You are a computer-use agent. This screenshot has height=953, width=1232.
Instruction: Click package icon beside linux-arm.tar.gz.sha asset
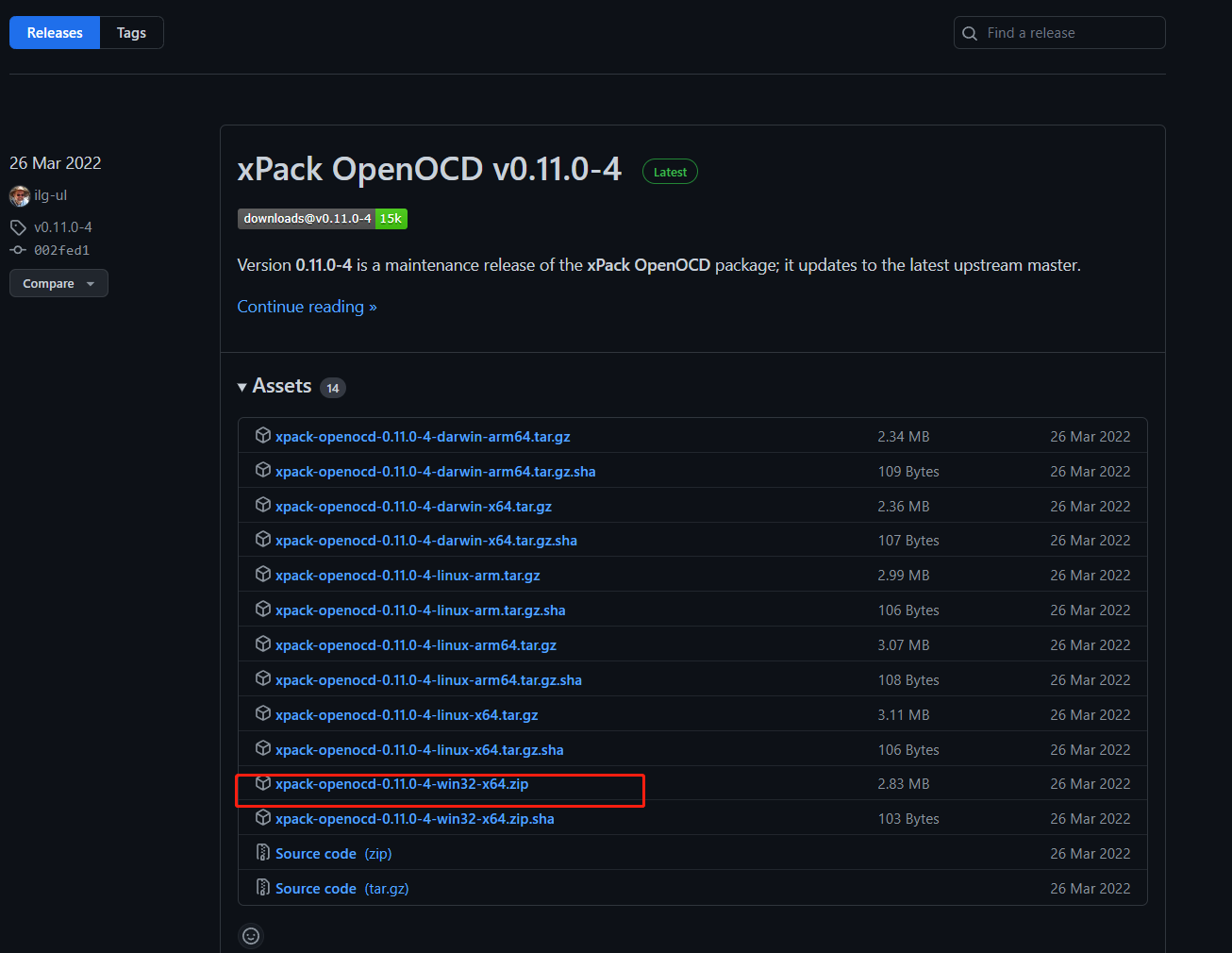263,609
